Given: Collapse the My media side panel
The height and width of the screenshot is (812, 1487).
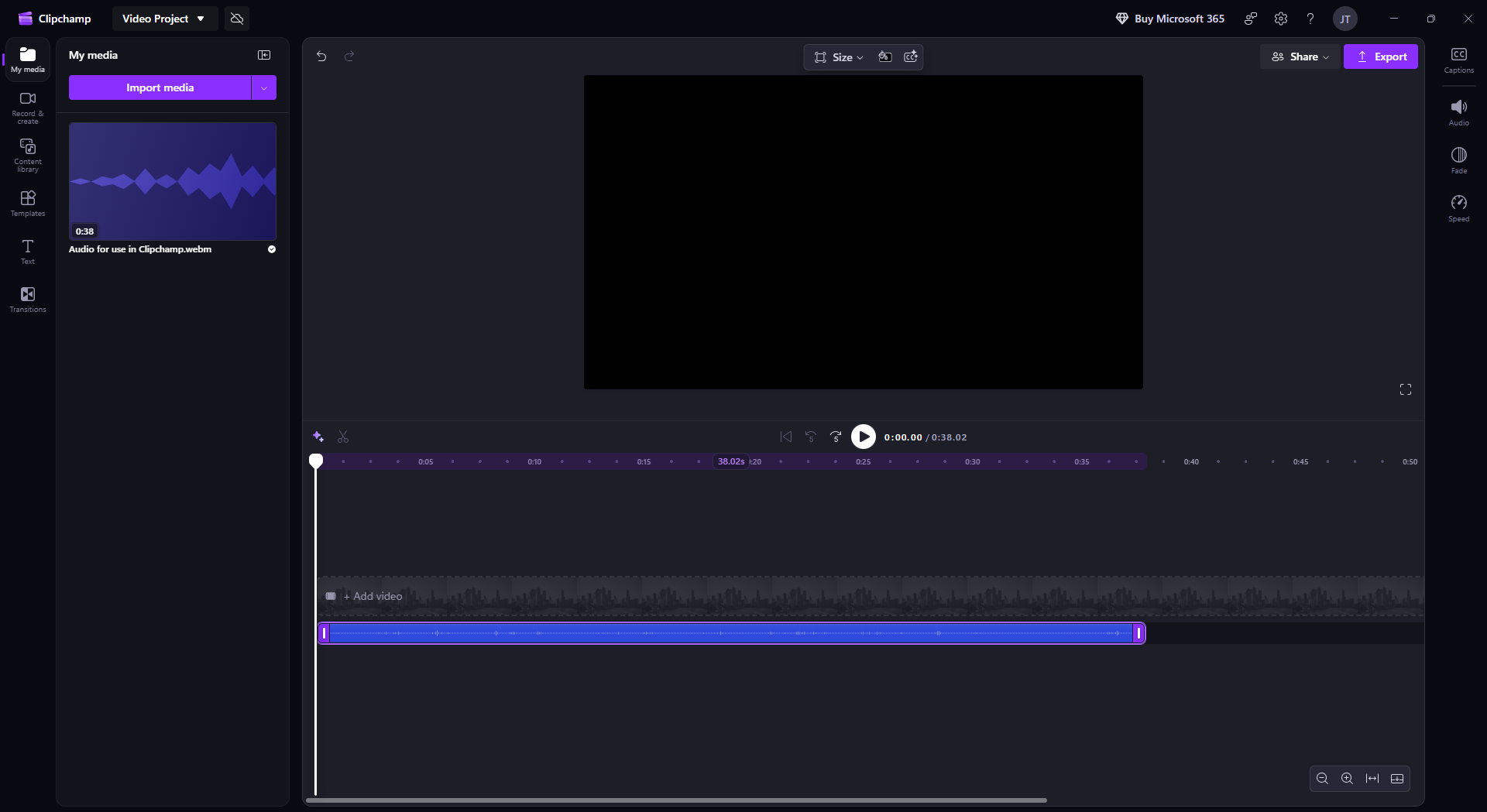Looking at the screenshot, I should pyautogui.click(x=264, y=55).
